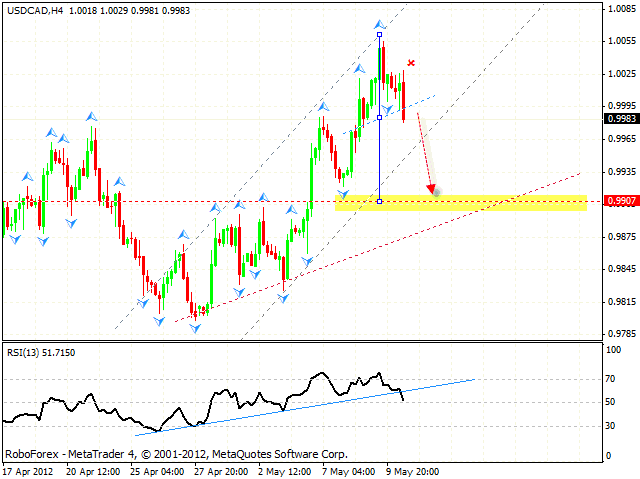Click the black RSI curve at its peak
The height and width of the screenshot is (479, 640).
pos(320,375)
